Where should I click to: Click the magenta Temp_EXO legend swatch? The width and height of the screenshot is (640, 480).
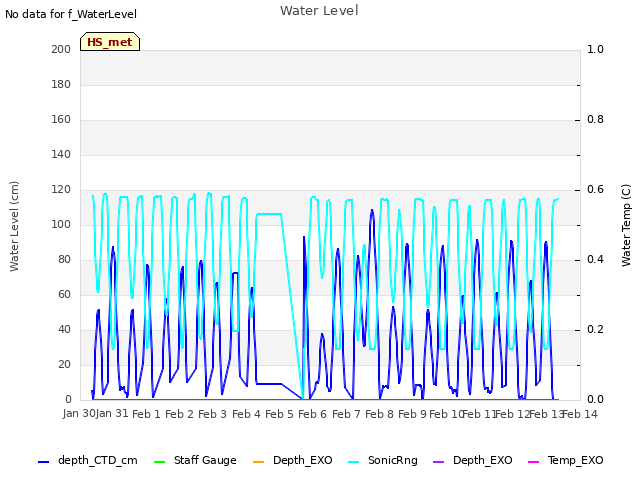[533, 462]
